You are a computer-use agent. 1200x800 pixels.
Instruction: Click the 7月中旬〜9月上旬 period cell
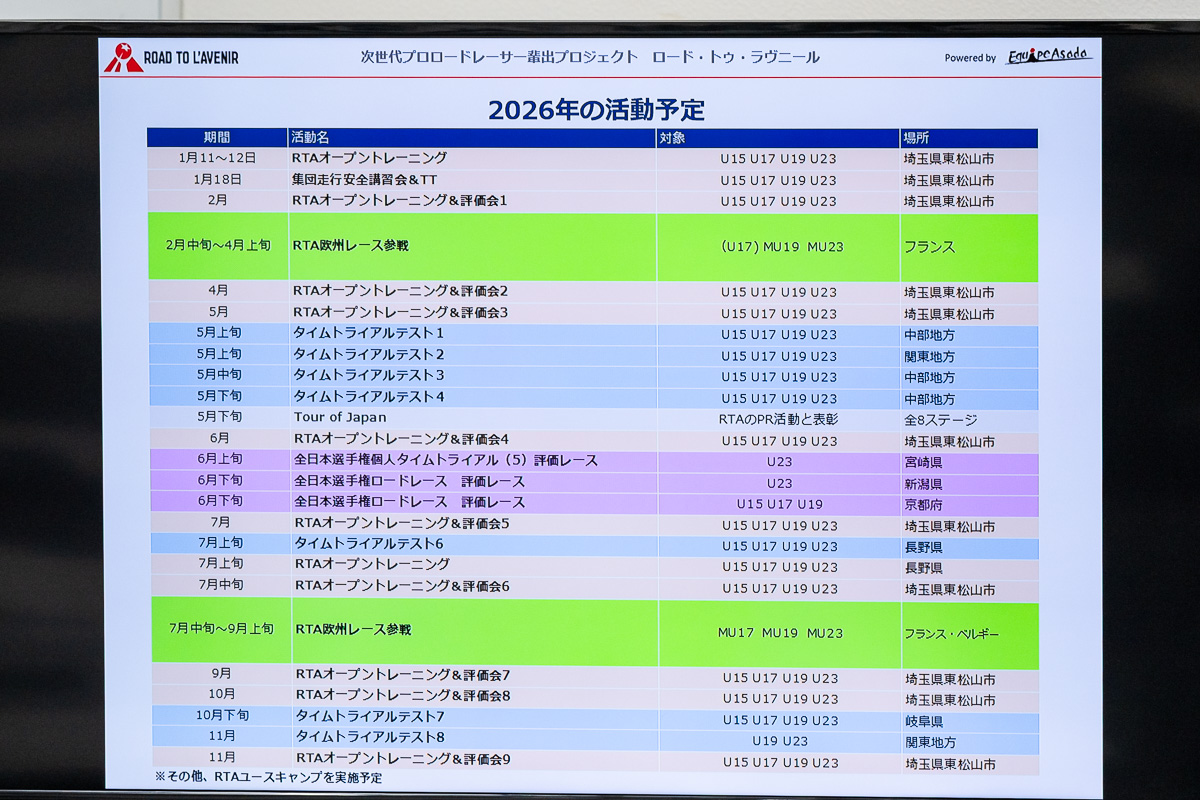(x=221, y=630)
